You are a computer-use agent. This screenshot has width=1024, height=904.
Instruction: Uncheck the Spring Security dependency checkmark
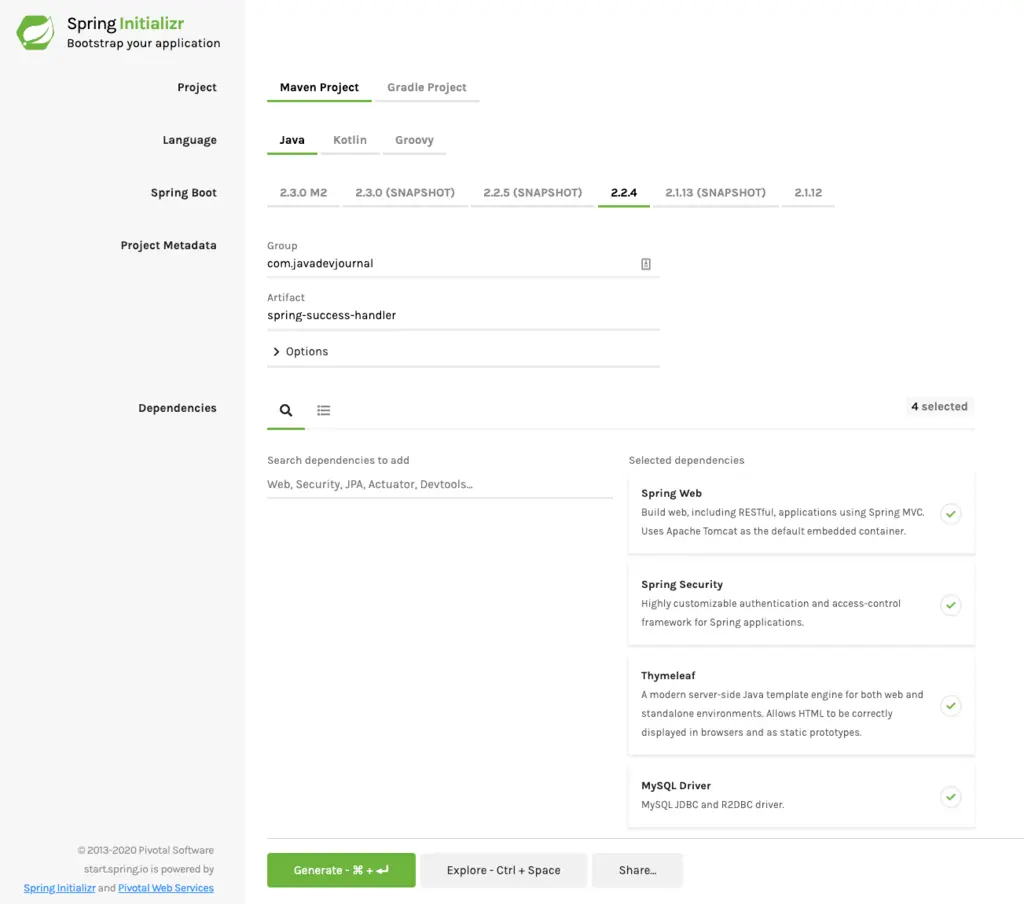950,605
